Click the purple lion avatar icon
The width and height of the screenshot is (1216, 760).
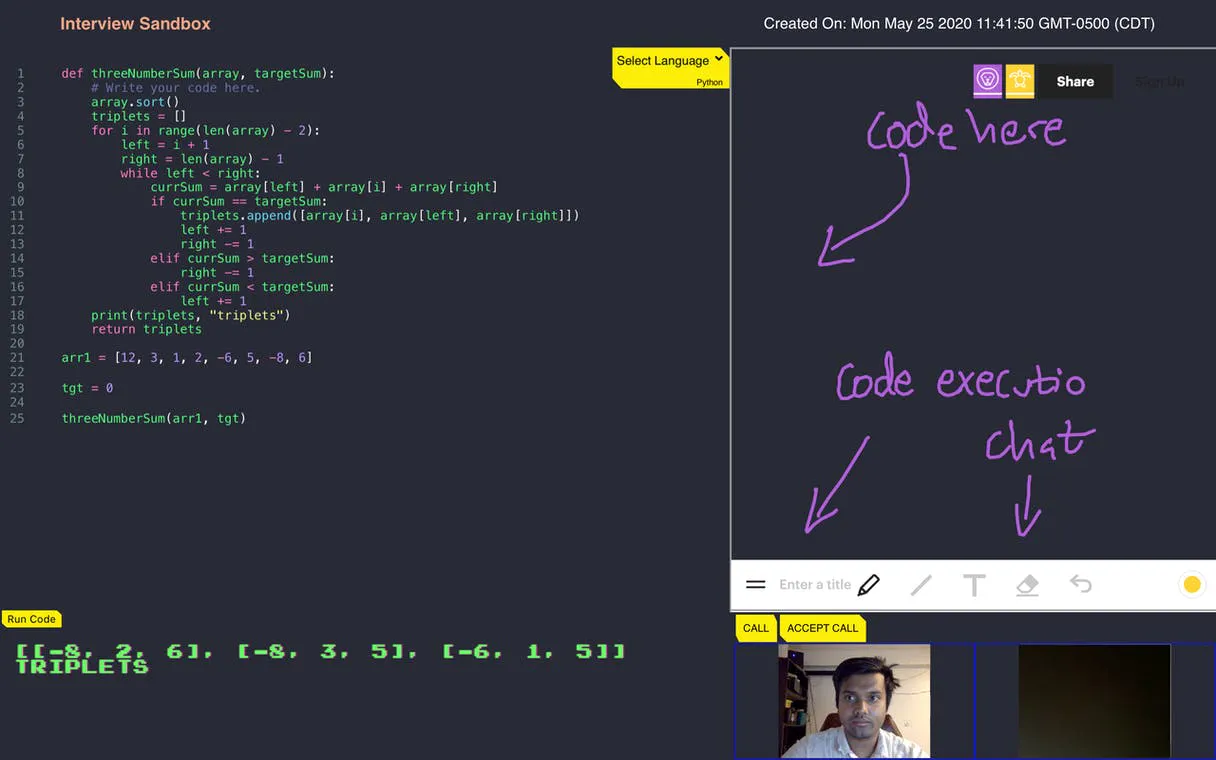point(987,81)
